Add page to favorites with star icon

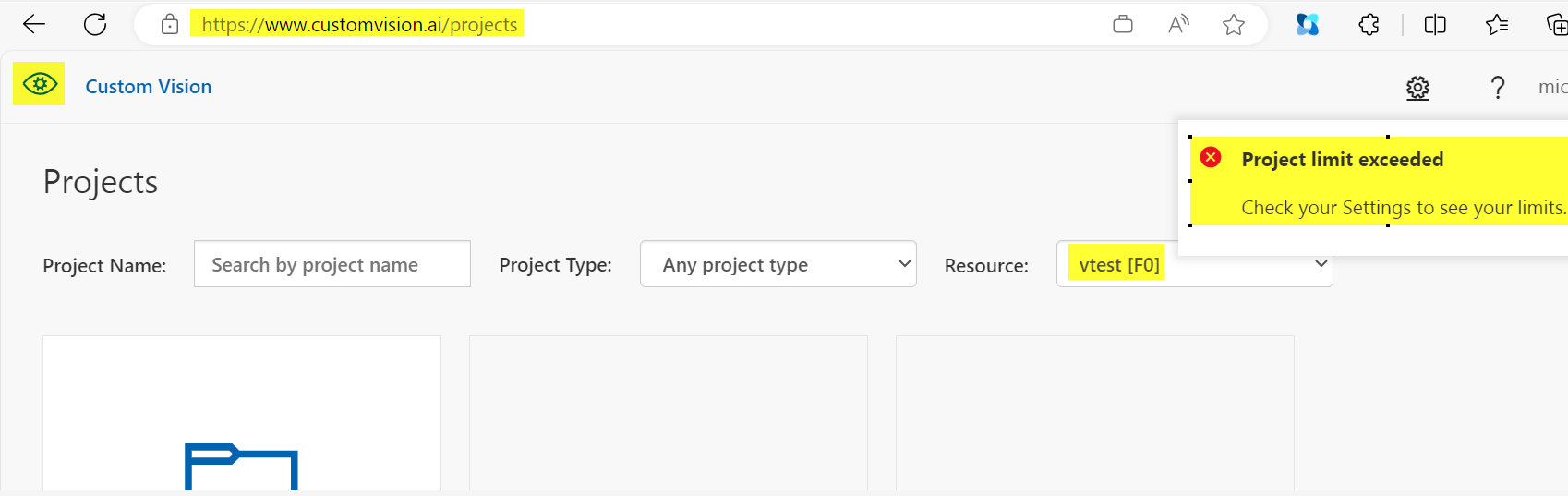(1234, 25)
